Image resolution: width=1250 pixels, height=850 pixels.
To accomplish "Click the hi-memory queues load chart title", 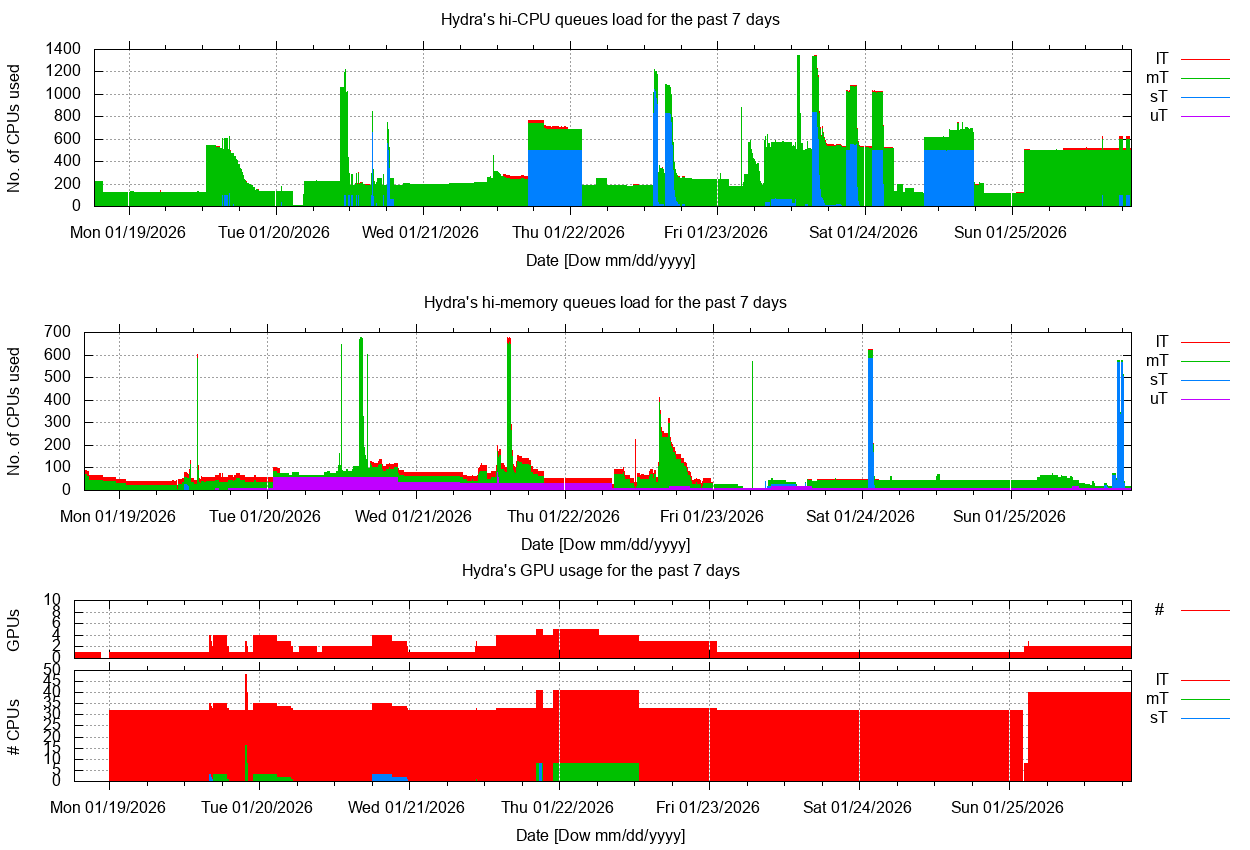I will (605, 302).
